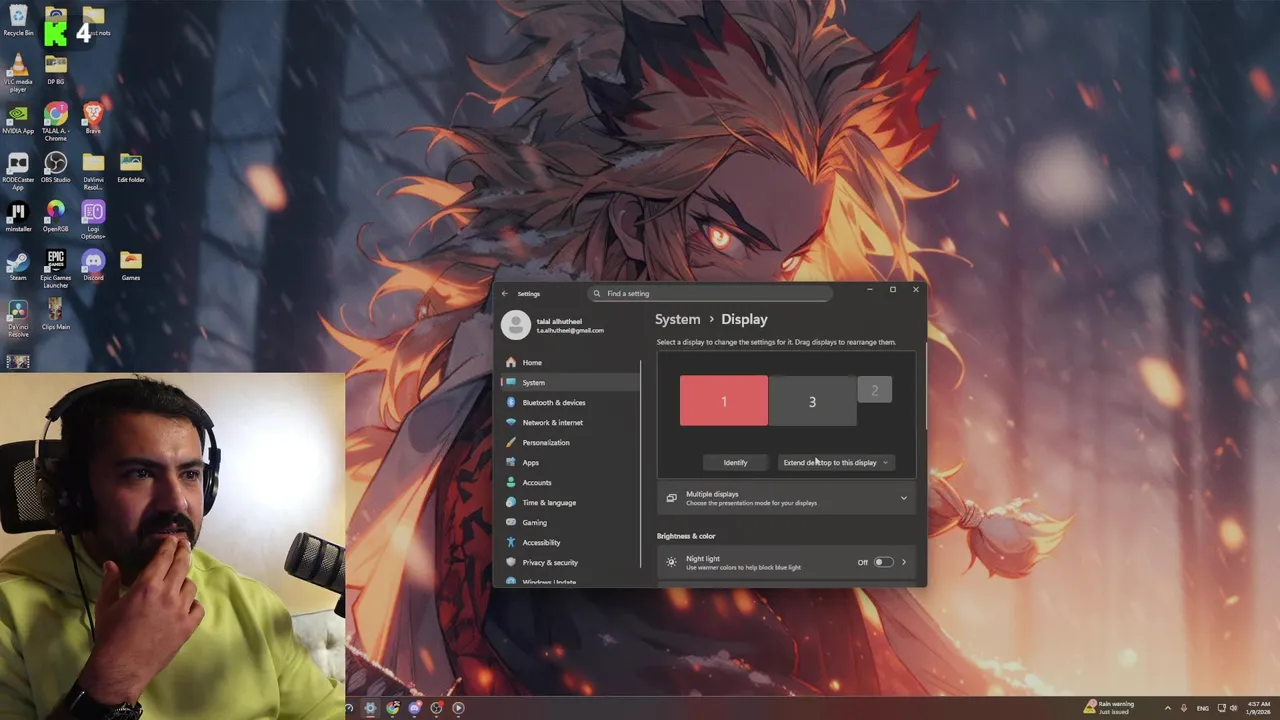Open Epic Games Launcher shortcut
This screenshot has width=1280, height=720.
(x=56, y=269)
